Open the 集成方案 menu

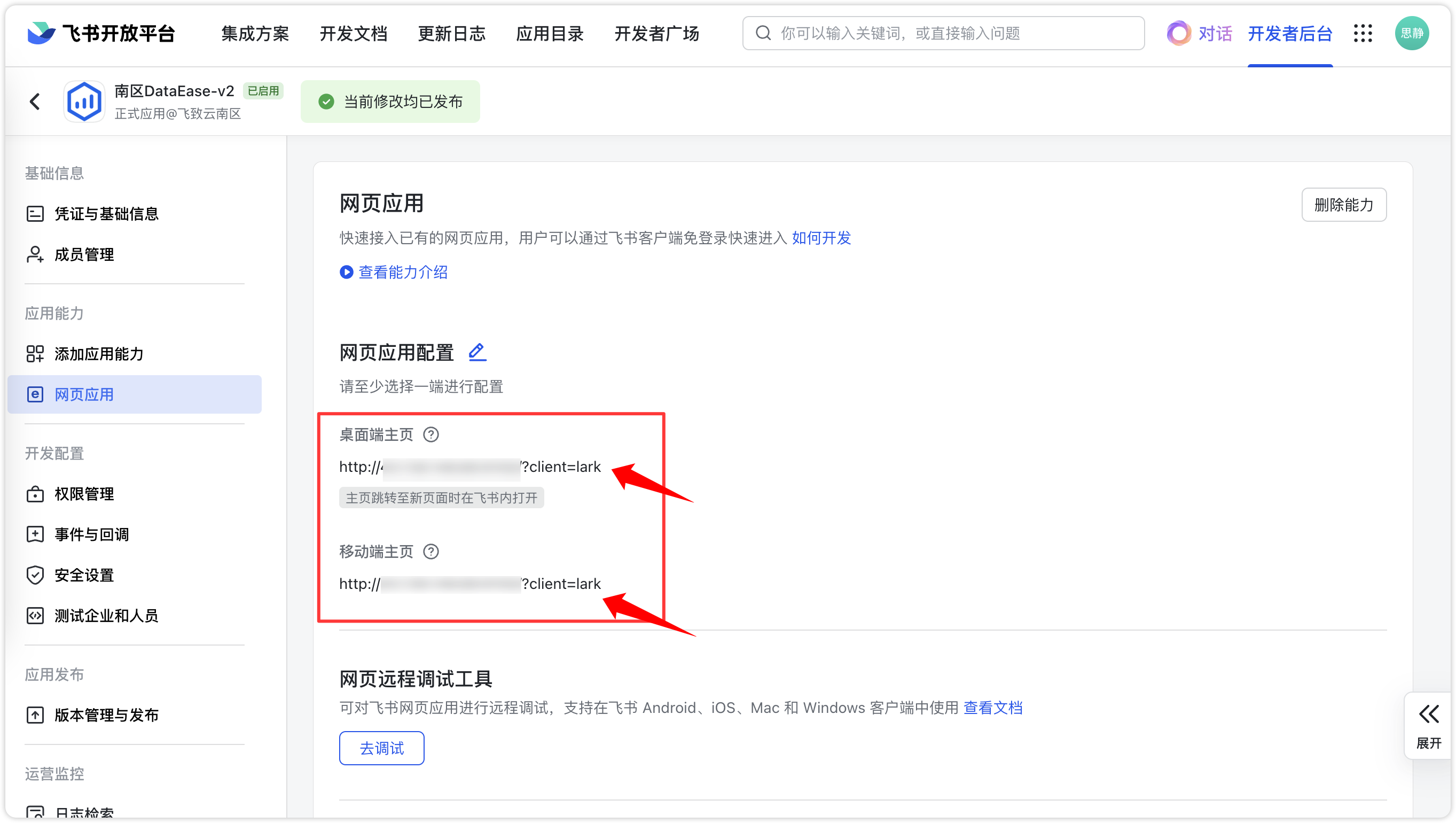point(255,33)
